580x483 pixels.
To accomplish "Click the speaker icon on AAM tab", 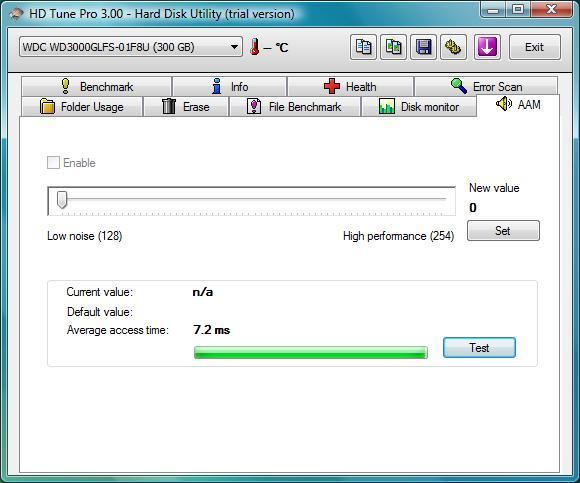I will [504, 104].
